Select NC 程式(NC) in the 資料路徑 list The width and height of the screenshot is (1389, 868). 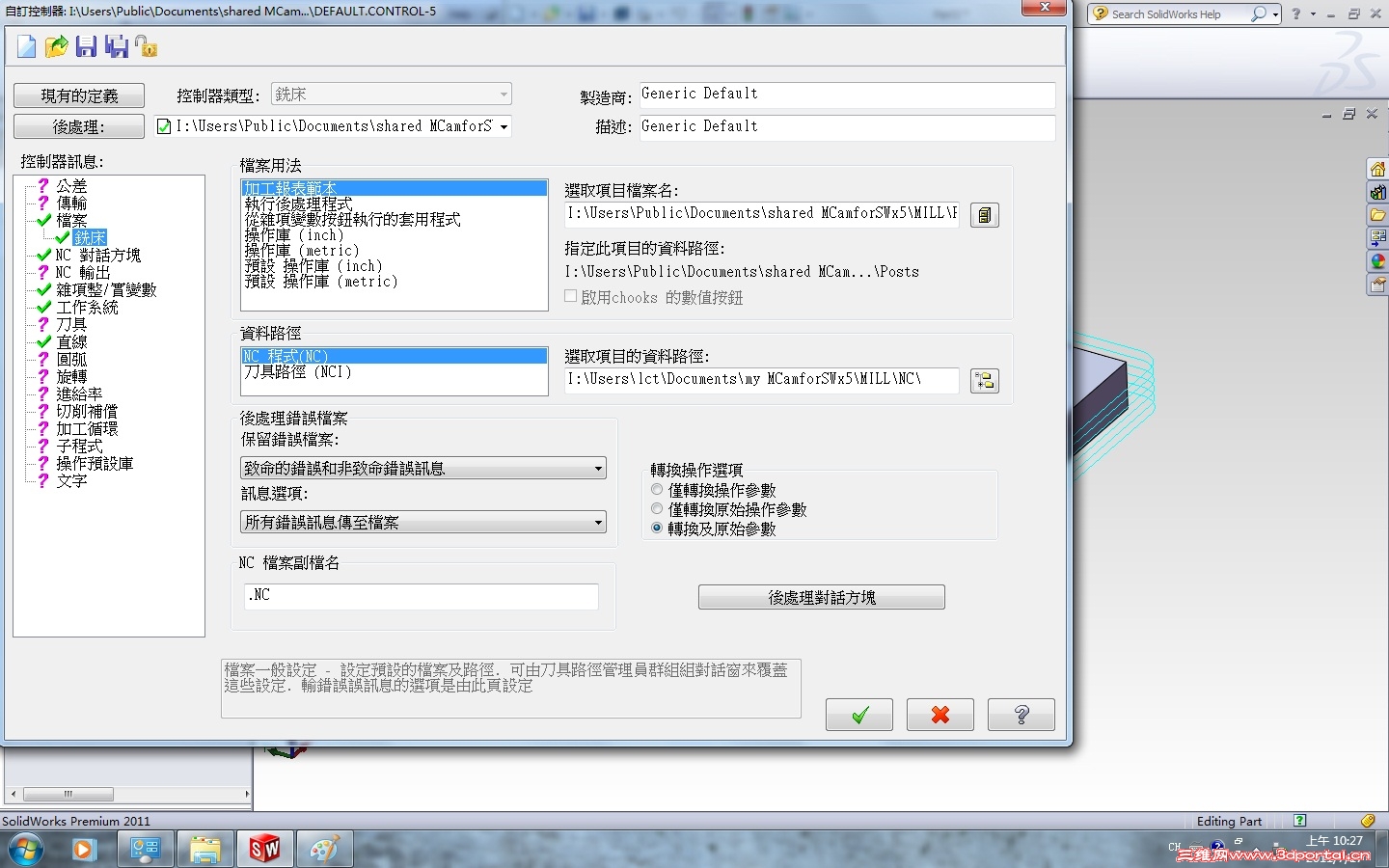pyautogui.click(x=395, y=356)
